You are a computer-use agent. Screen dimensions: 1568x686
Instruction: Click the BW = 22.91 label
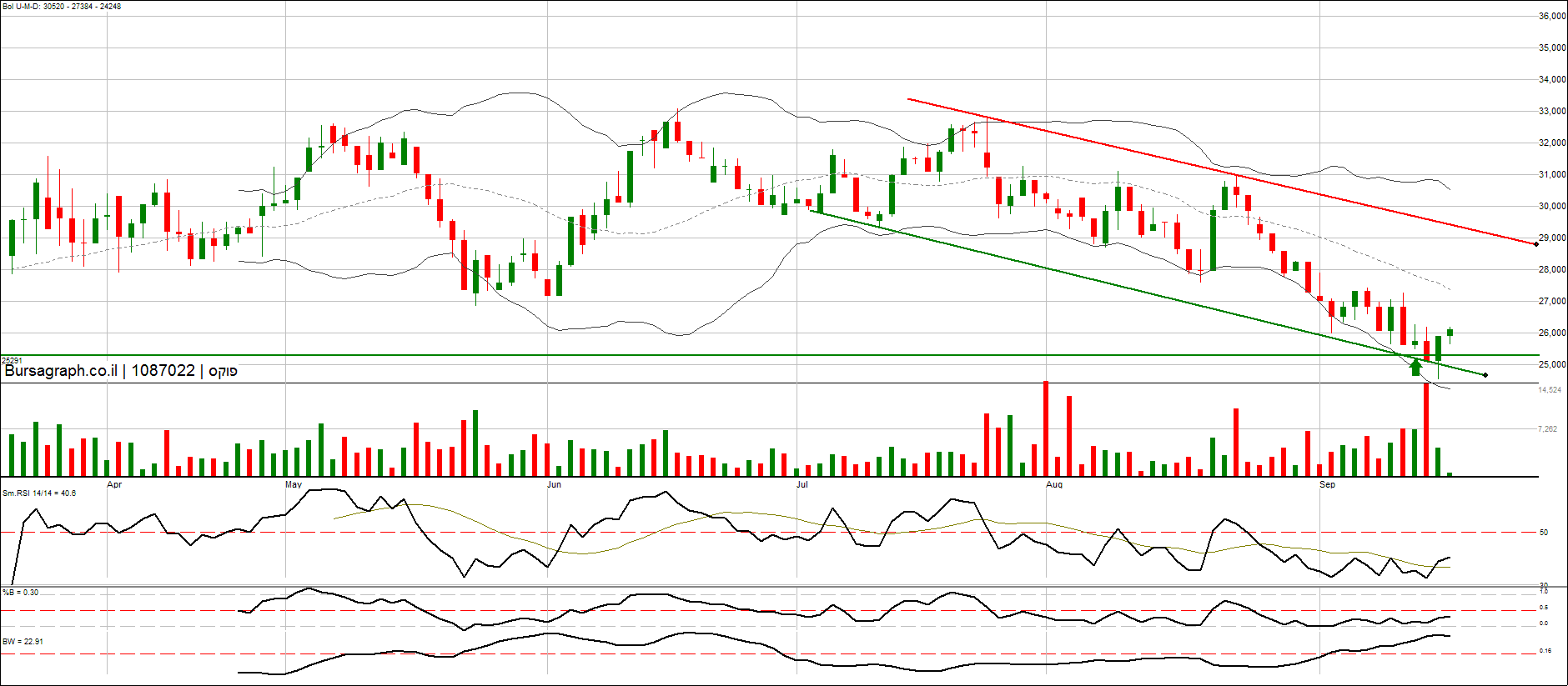tap(23, 642)
